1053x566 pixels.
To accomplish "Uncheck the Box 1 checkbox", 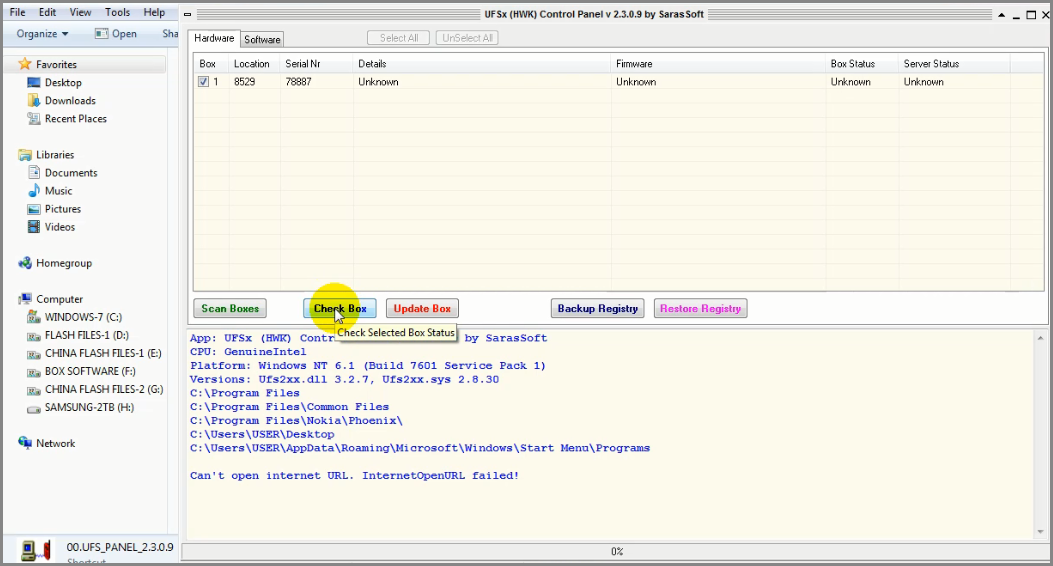I will (x=203, y=82).
